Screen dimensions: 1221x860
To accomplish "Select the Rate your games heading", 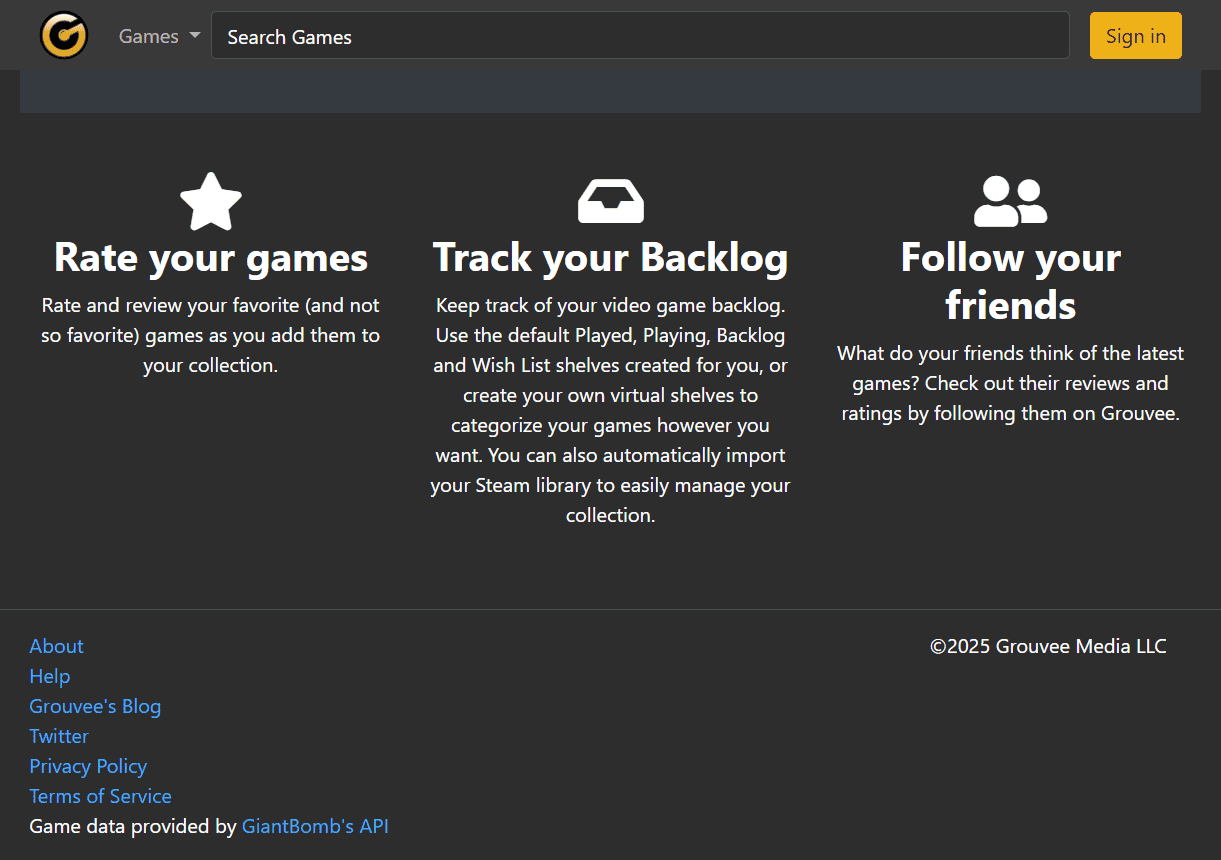I will 211,257.
